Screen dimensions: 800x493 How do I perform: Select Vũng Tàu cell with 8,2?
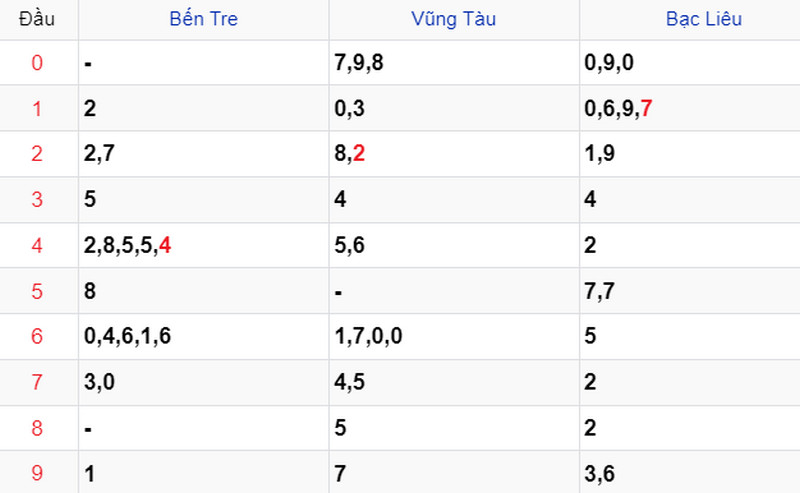coord(454,154)
